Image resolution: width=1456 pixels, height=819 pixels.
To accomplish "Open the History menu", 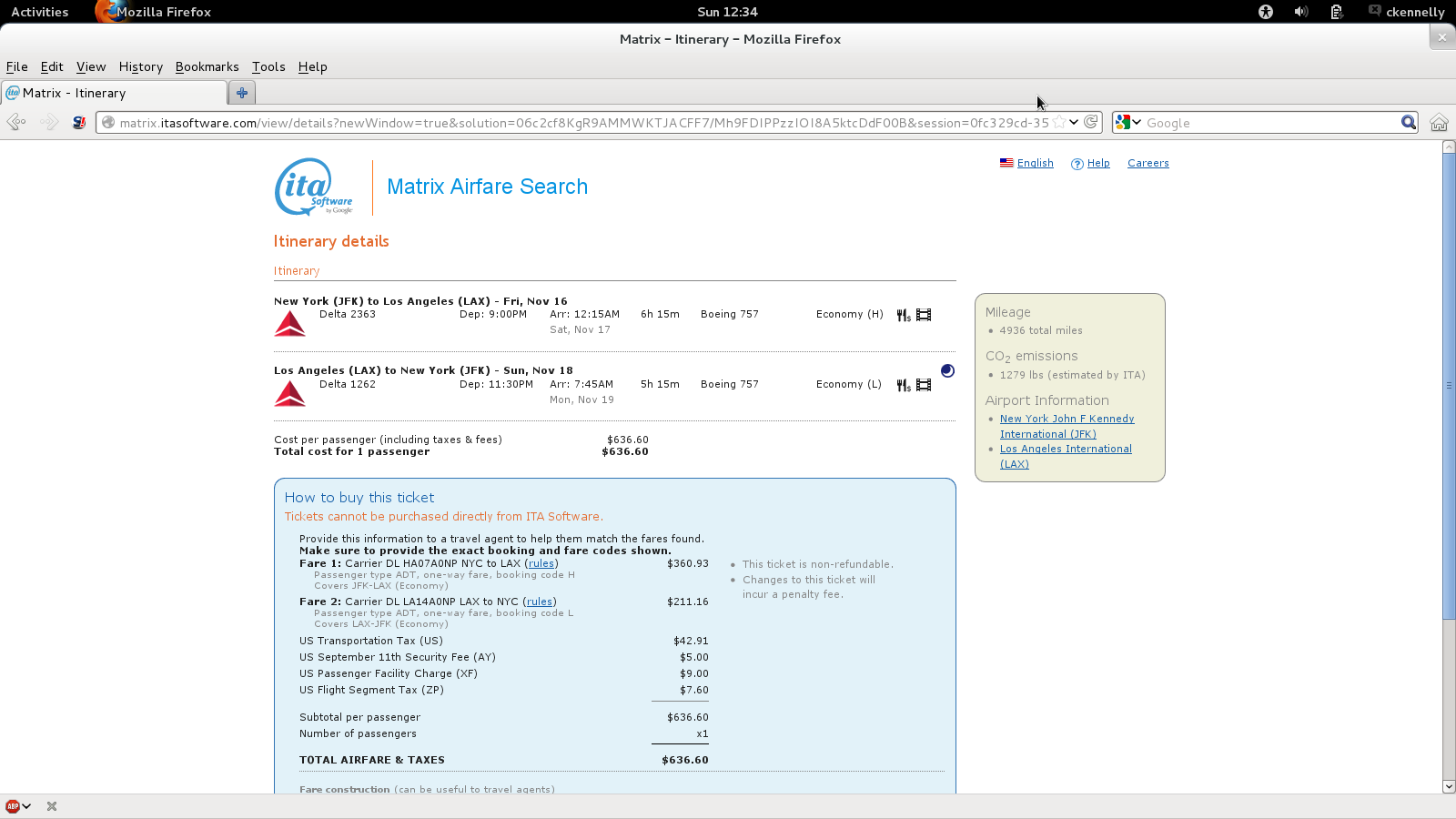I will click(140, 66).
